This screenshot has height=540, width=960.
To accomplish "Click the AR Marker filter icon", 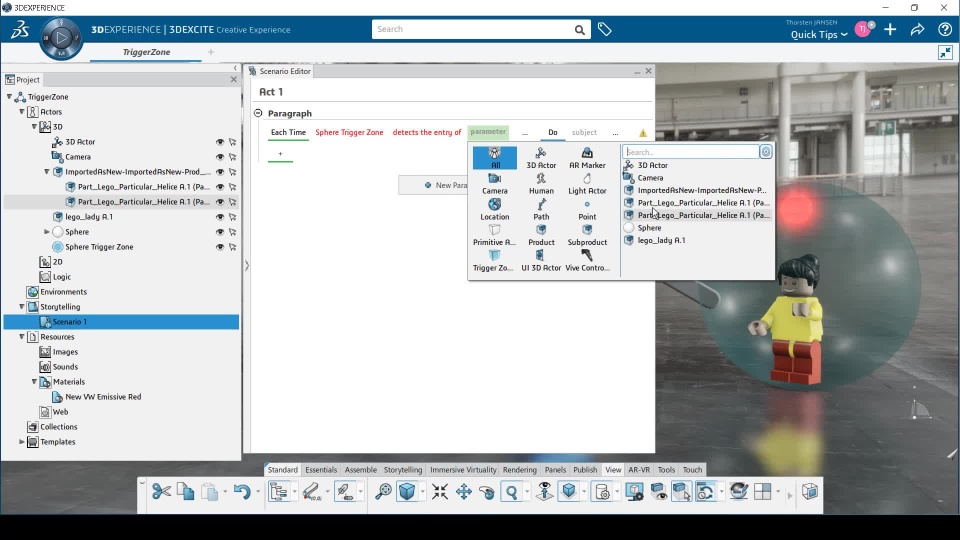I will (x=587, y=153).
